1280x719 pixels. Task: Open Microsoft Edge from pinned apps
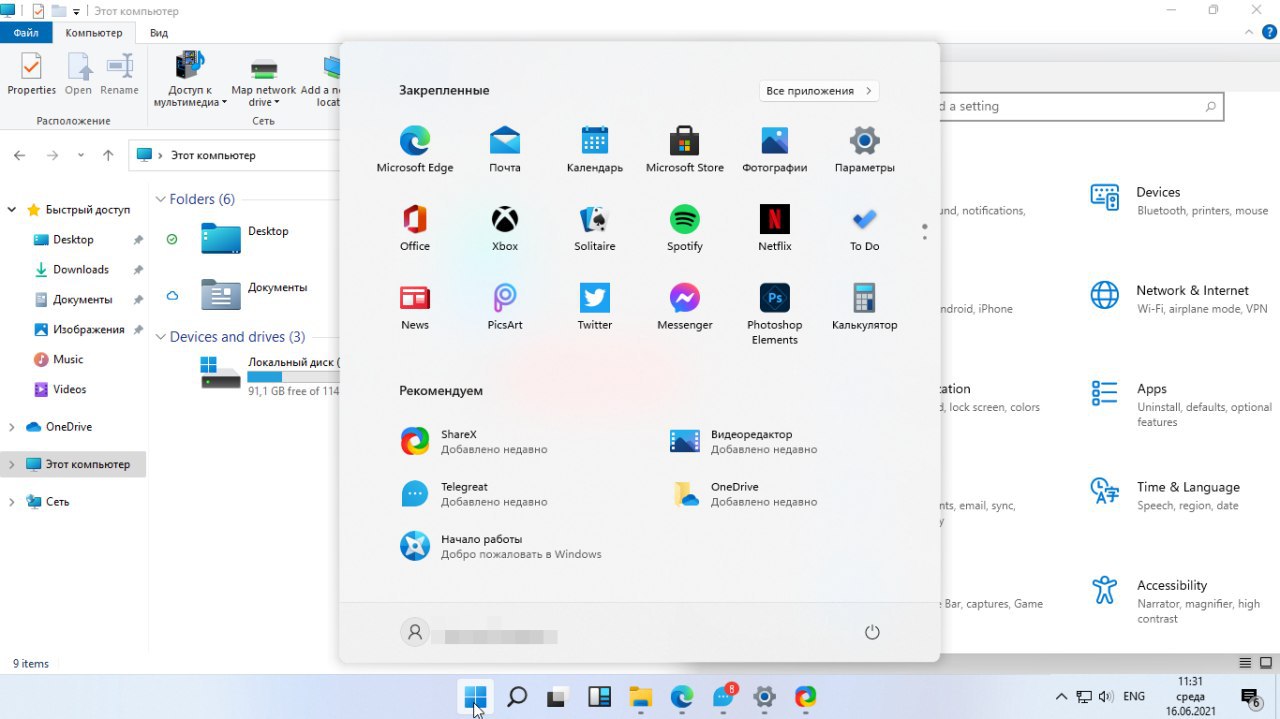tap(415, 150)
